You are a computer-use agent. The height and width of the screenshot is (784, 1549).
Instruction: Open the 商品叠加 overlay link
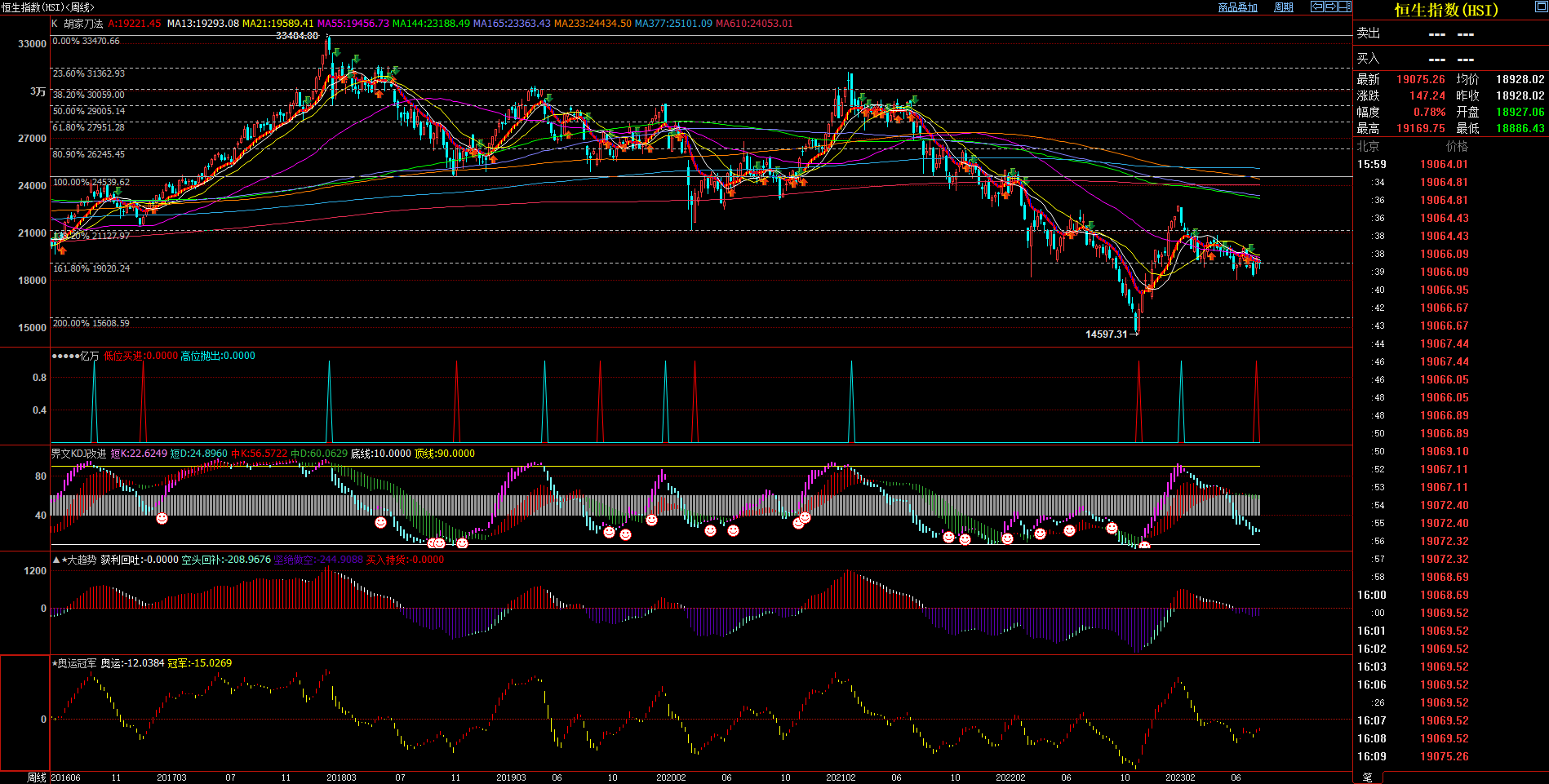(1237, 7)
